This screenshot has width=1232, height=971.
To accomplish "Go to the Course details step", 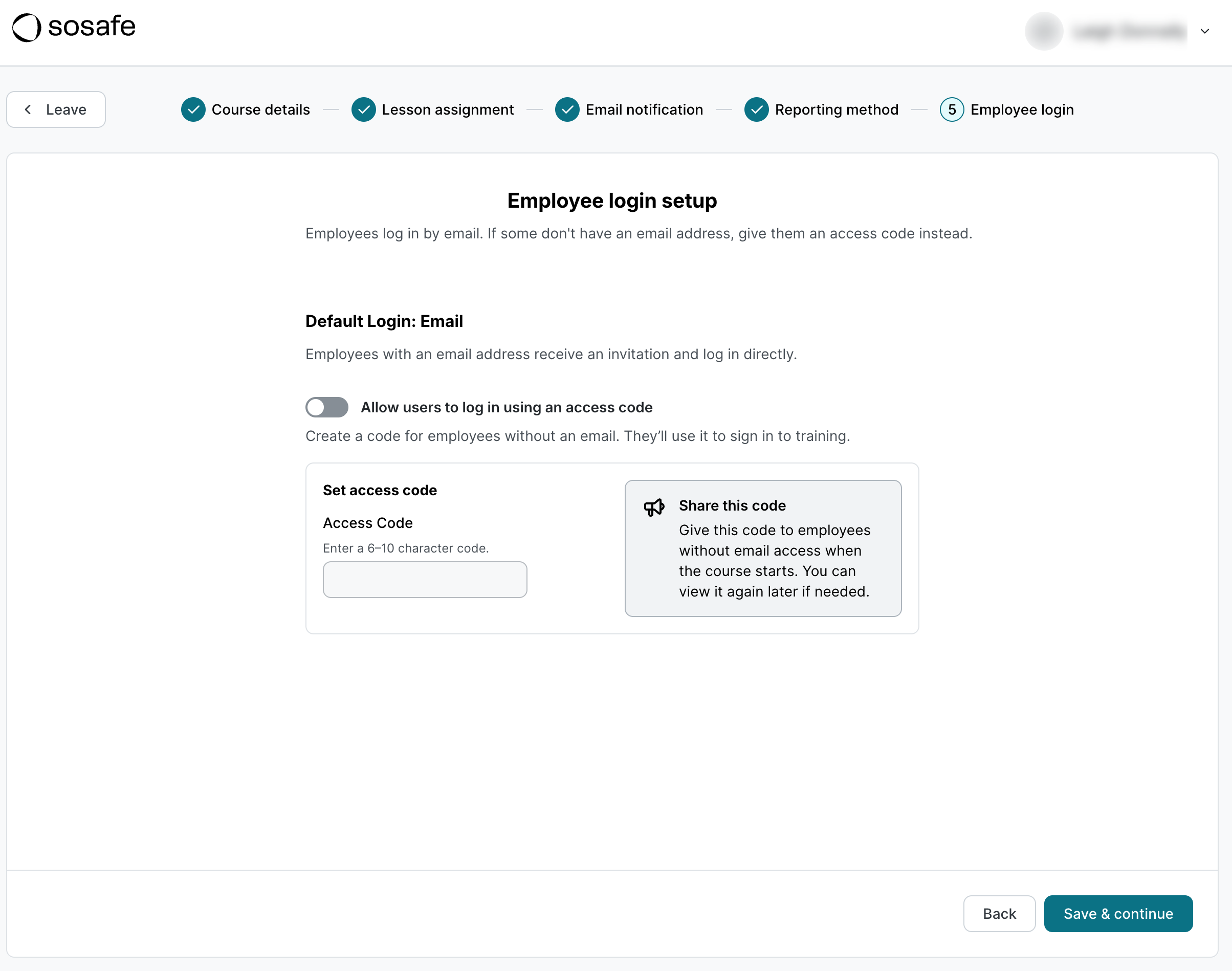I will tap(260, 109).
